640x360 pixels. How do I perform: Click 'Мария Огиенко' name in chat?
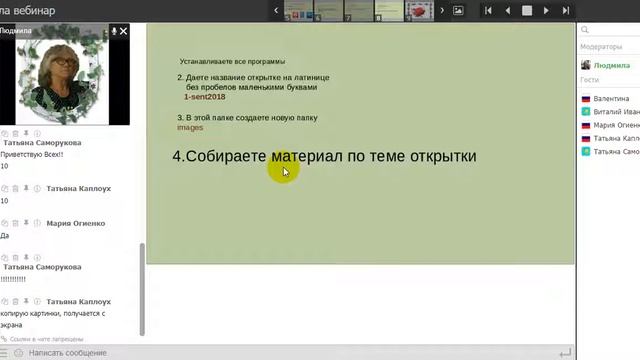click(x=76, y=223)
